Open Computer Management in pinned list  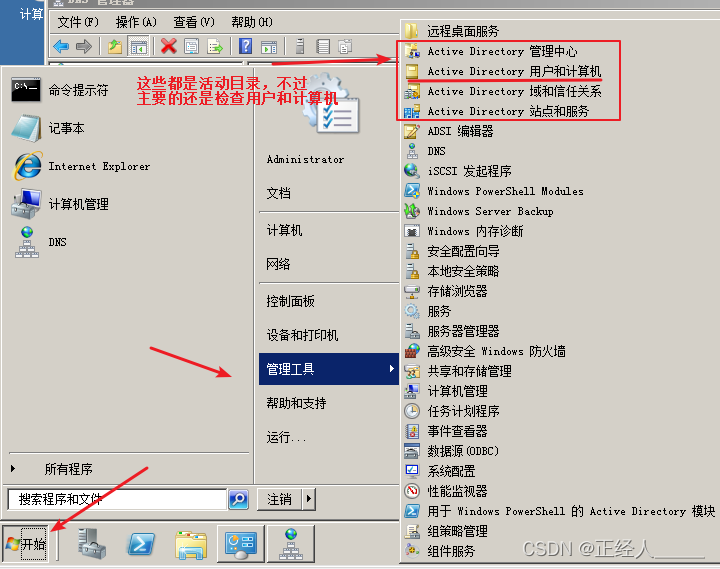pos(60,204)
